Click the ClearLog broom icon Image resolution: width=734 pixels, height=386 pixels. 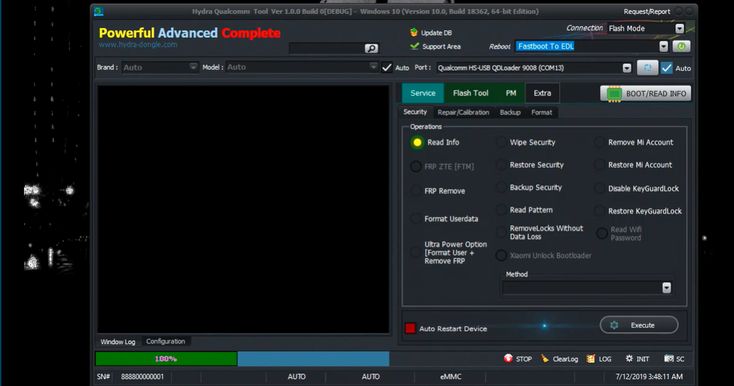tap(544, 358)
